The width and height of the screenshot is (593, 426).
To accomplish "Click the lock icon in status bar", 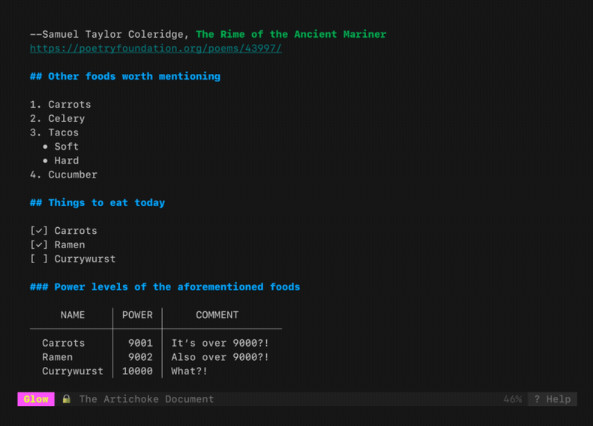I will pyautogui.click(x=67, y=399).
